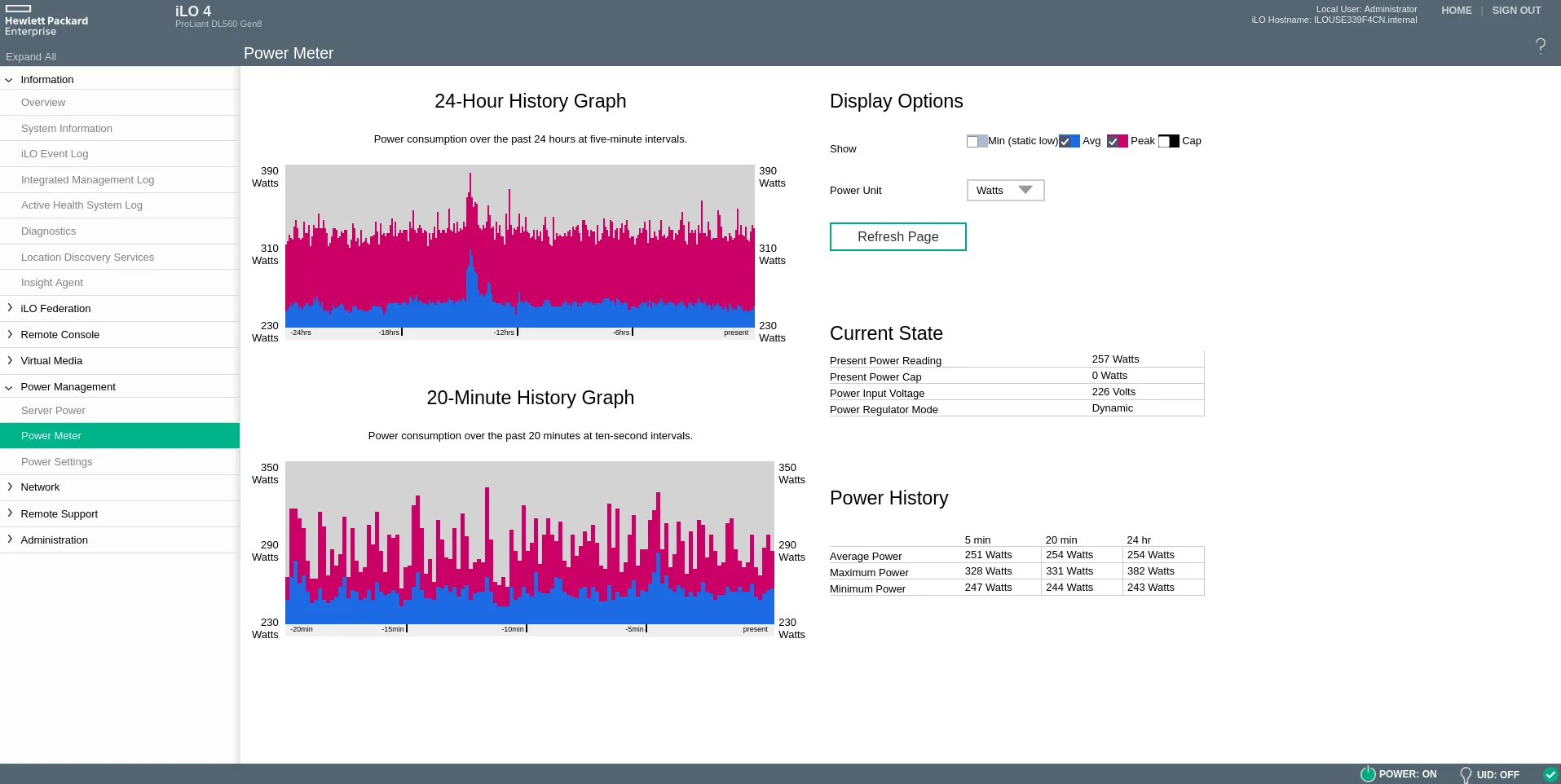The height and width of the screenshot is (784, 1561).
Task: Click the Refresh Page button
Action: 897,236
